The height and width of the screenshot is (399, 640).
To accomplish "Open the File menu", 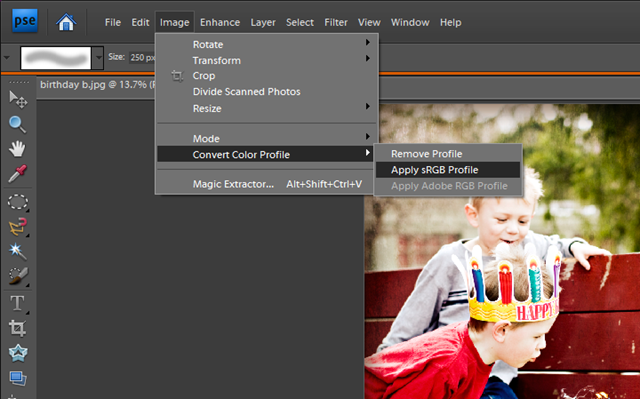I will (113, 22).
